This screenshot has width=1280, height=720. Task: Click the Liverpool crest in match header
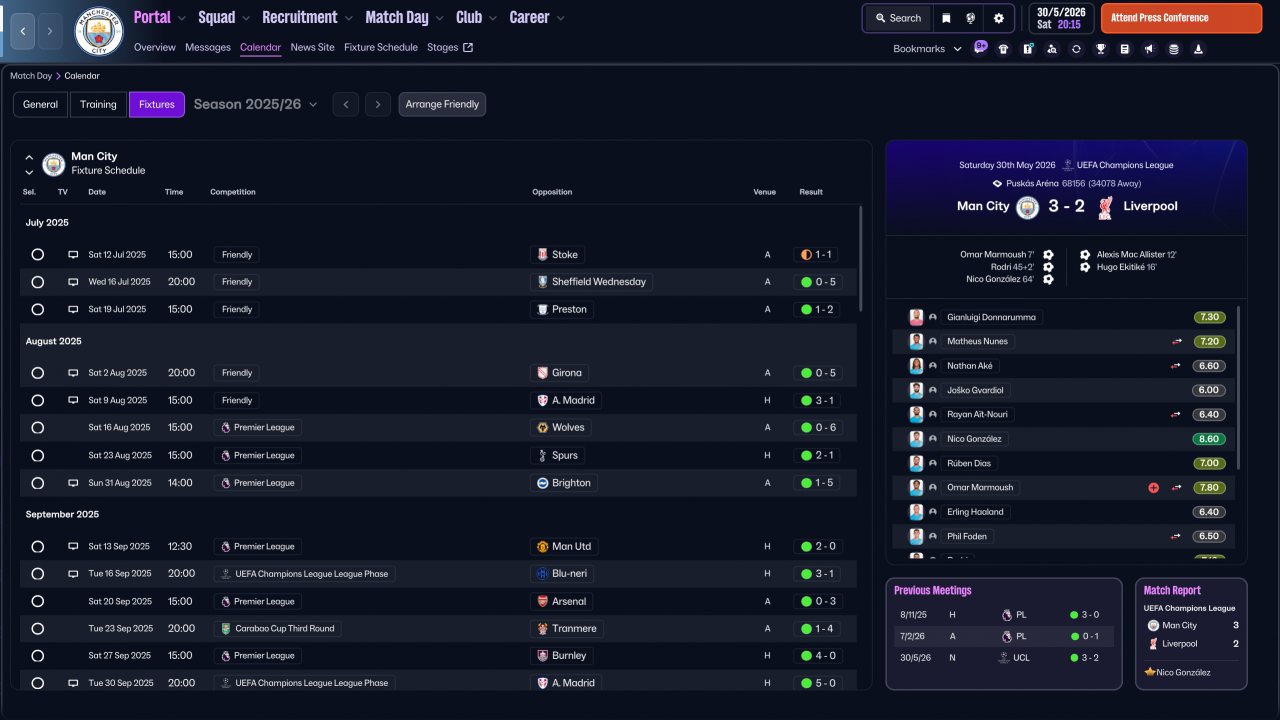(x=1105, y=207)
